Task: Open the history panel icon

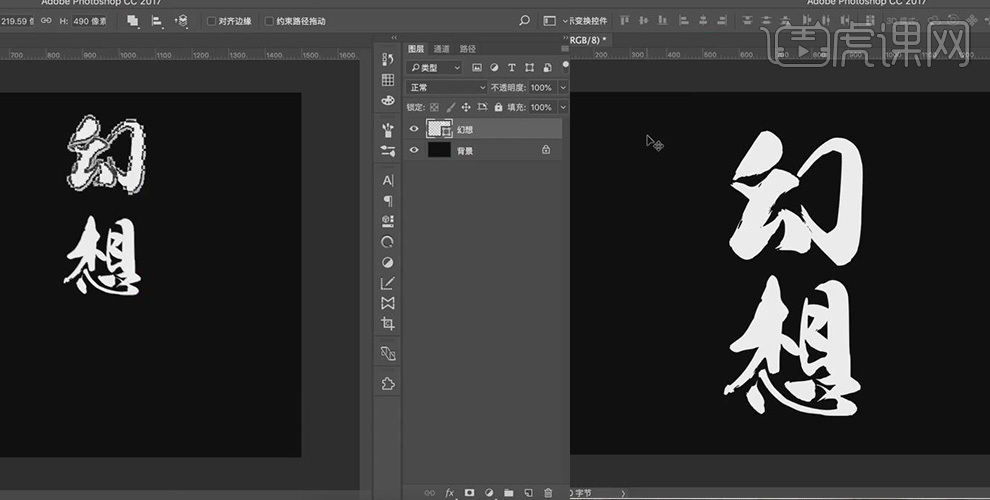Action: 388,59
